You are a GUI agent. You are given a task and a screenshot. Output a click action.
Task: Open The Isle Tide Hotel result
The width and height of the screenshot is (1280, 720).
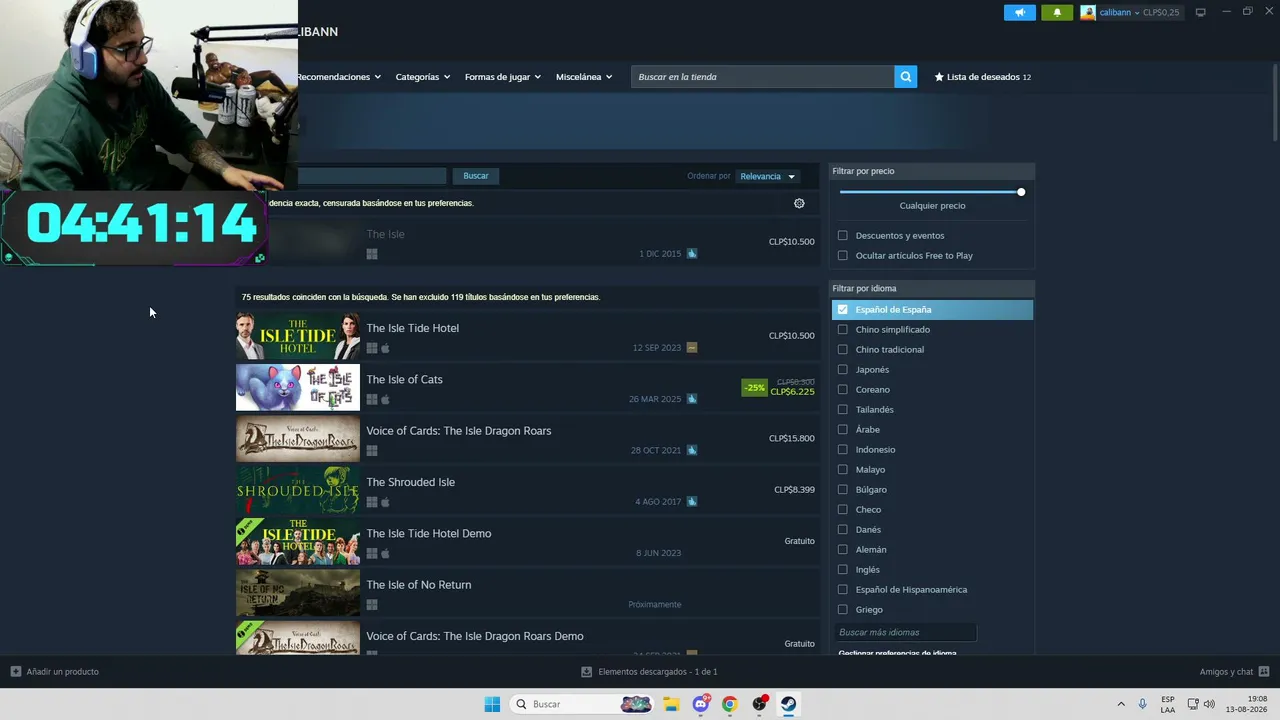(x=527, y=336)
